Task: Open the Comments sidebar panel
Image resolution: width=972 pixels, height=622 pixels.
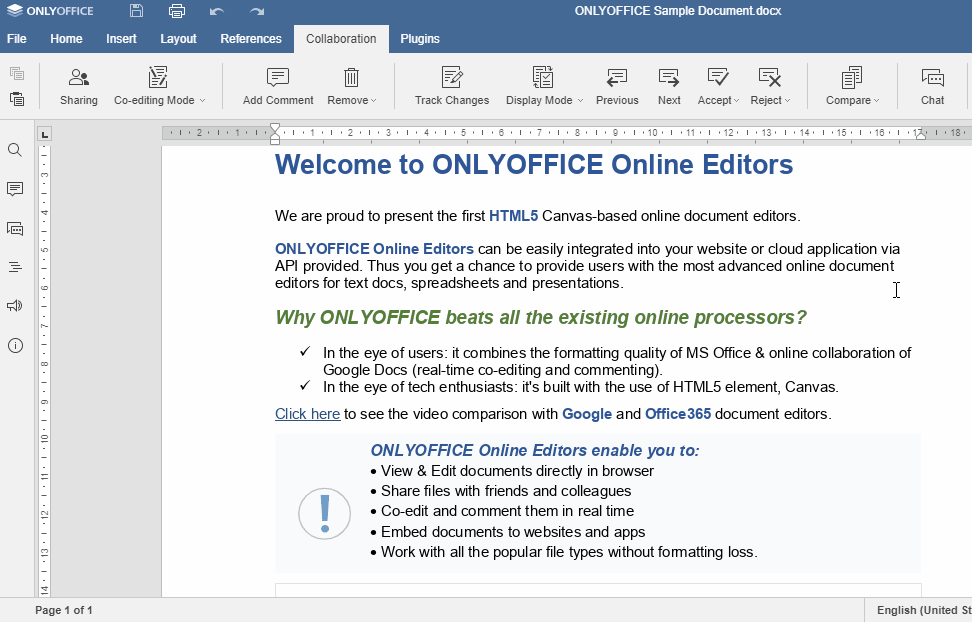Action: click(x=15, y=189)
